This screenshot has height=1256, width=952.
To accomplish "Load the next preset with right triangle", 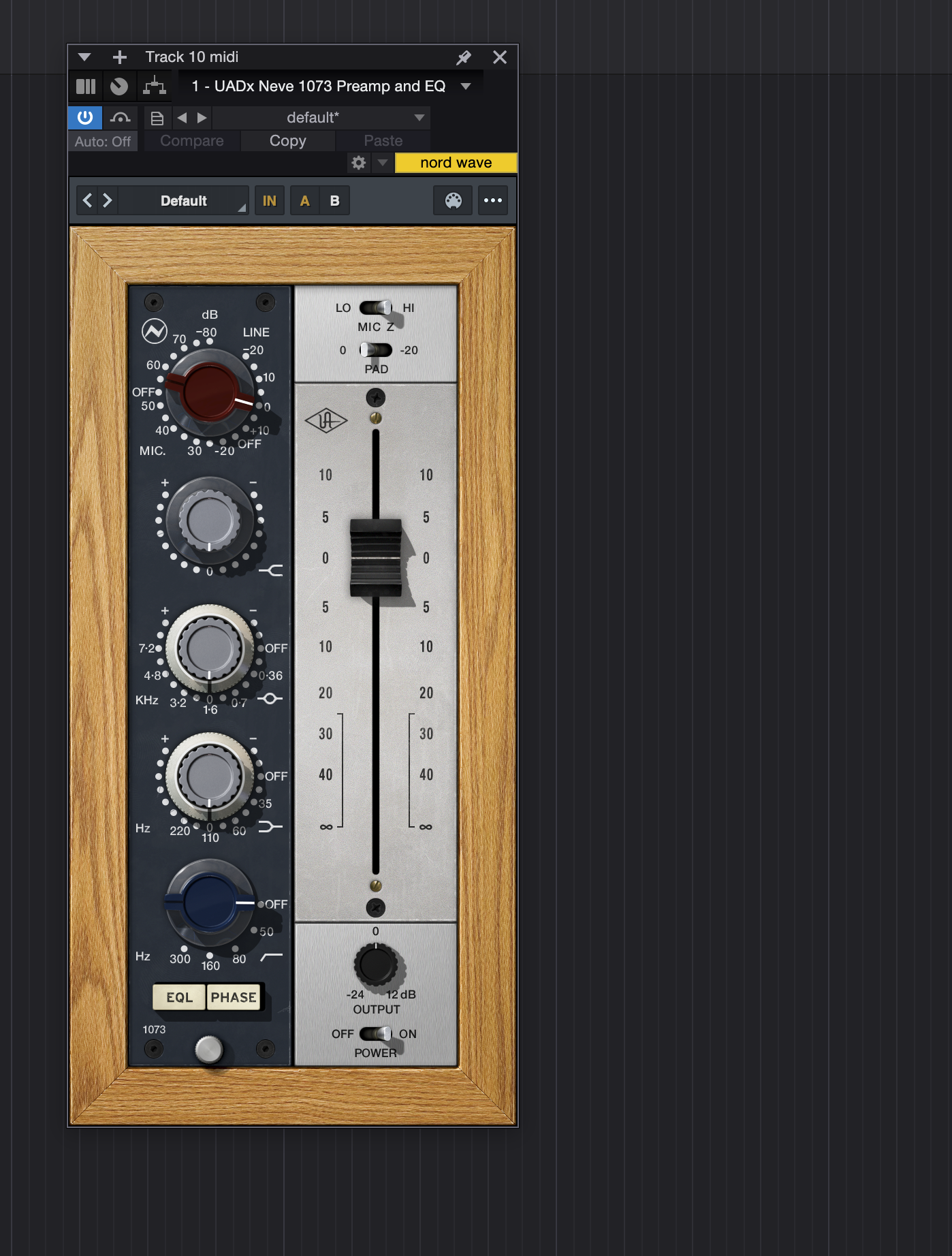I will click(202, 118).
